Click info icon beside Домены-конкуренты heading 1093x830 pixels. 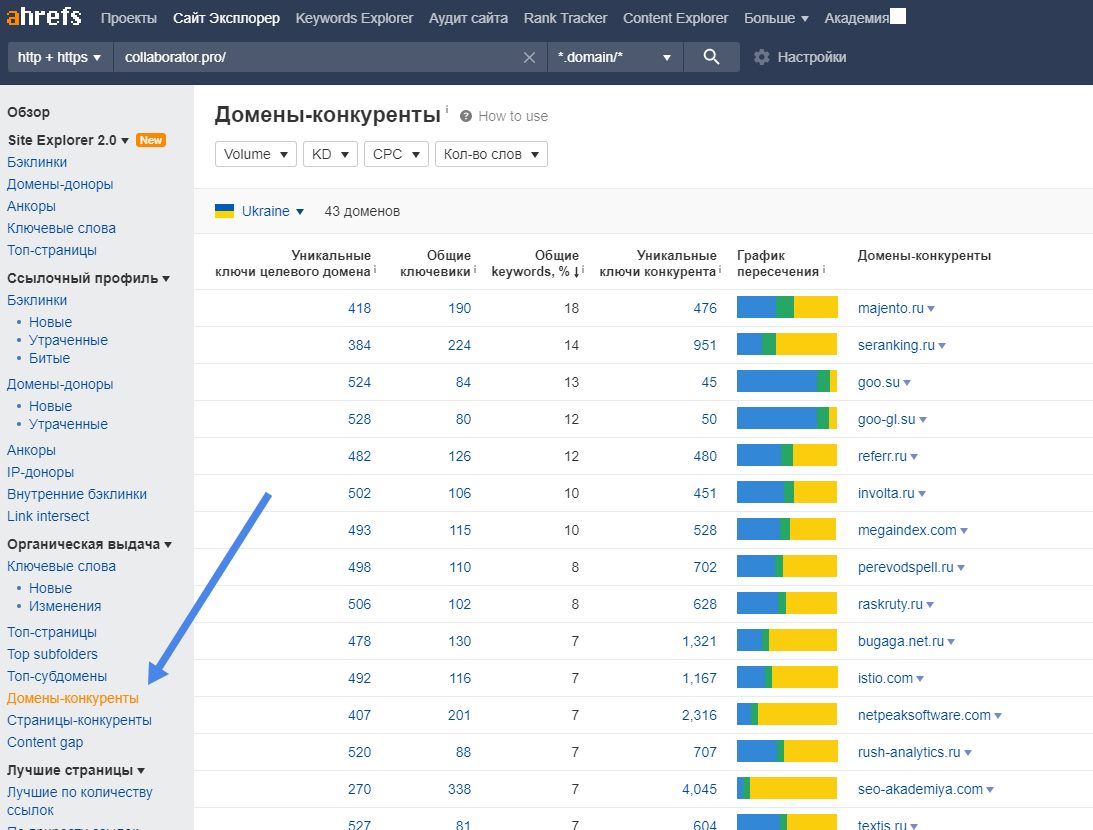[x=447, y=110]
